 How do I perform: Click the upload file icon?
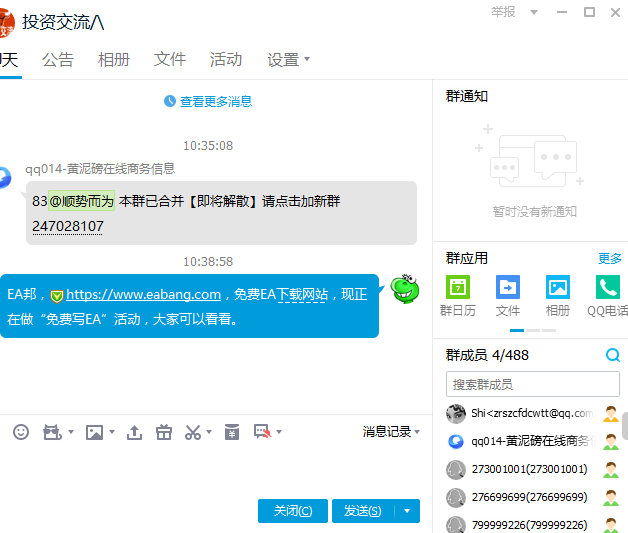[x=134, y=432]
